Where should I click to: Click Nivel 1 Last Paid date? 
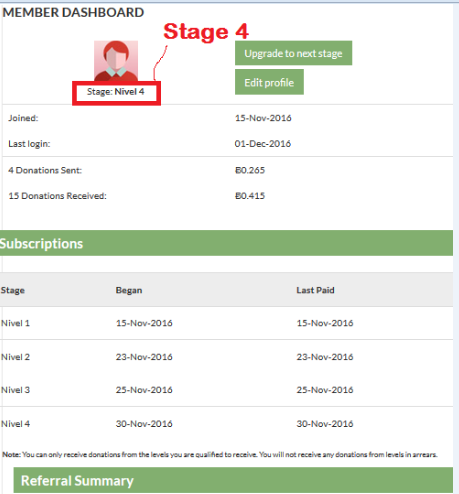[x=325, y=323]
